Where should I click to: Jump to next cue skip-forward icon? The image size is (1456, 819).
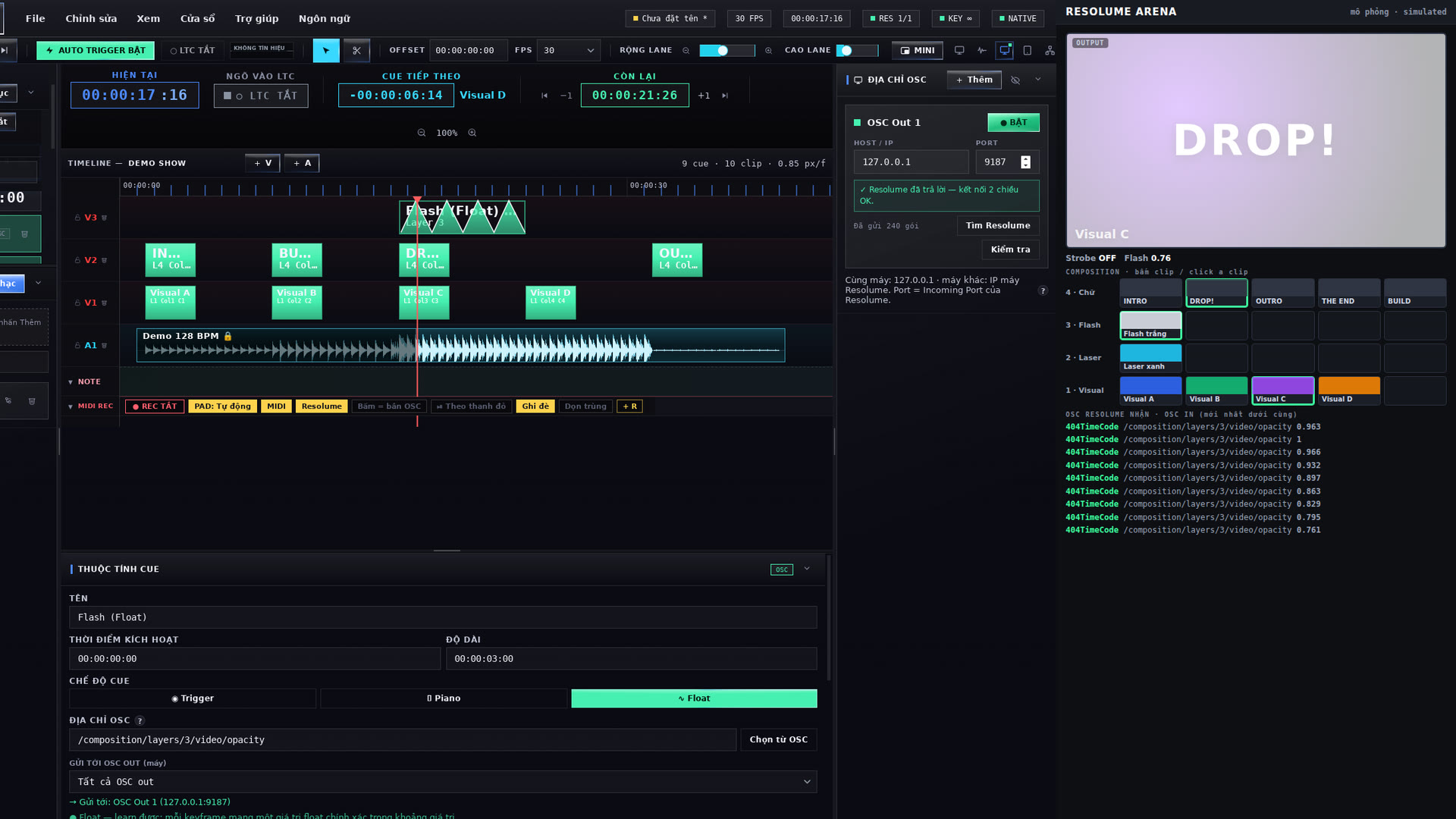coord(725,96)
